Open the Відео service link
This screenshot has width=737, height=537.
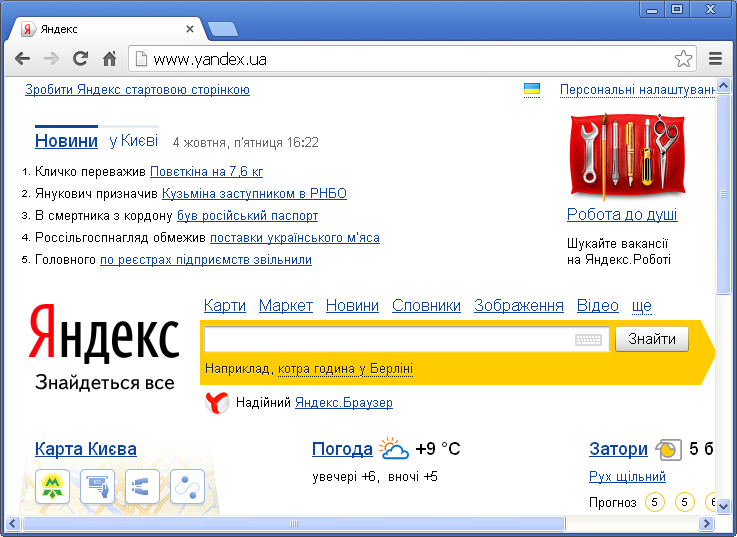[597, 306]
